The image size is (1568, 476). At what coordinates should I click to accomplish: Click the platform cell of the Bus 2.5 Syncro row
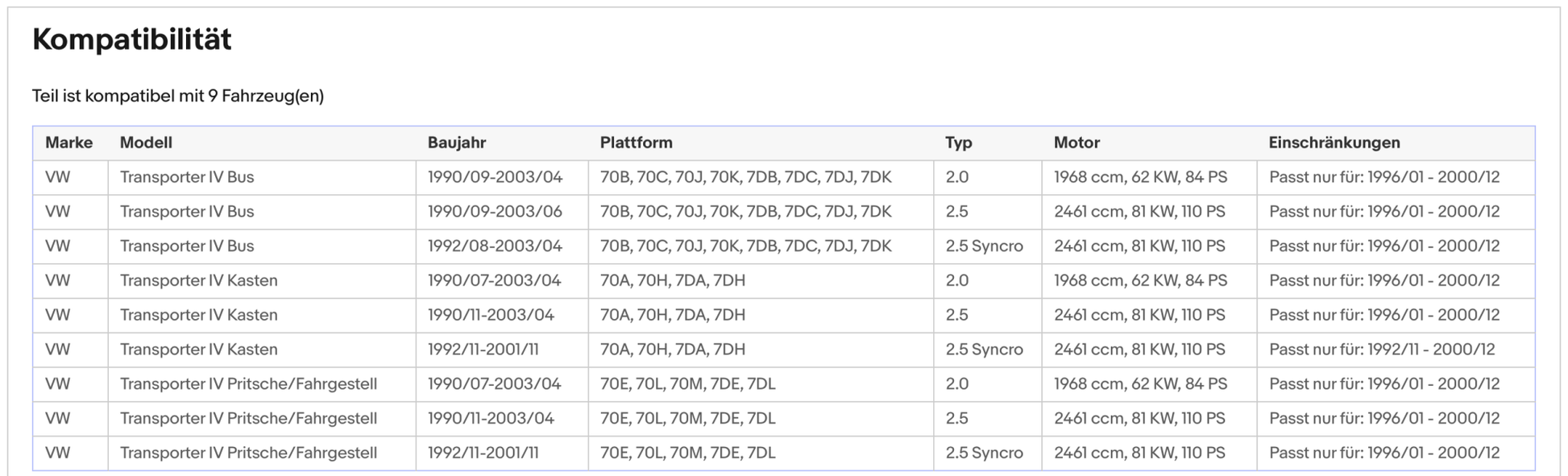pos(745,246)
